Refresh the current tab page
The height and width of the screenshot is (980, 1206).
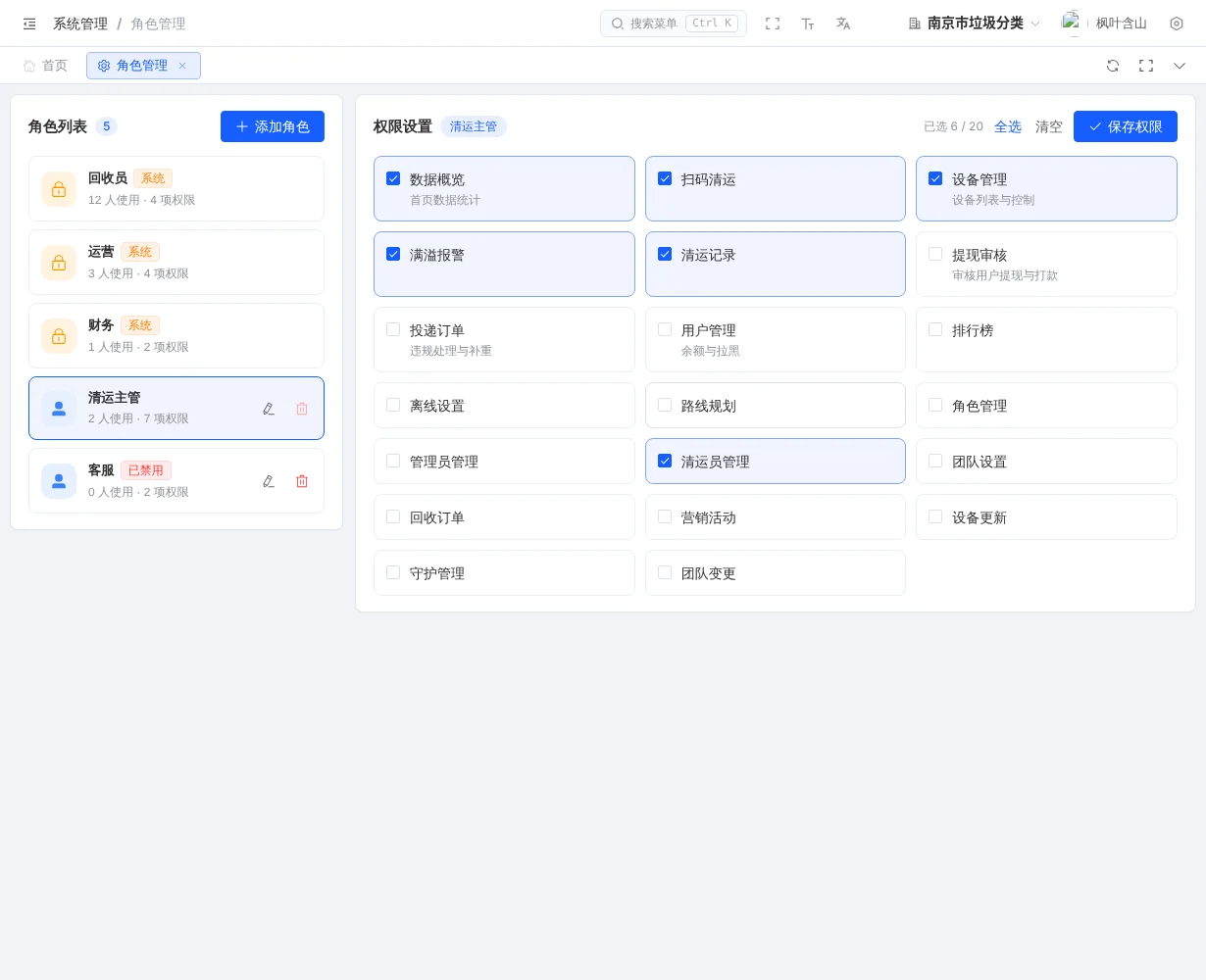(x=1113, y=66)
